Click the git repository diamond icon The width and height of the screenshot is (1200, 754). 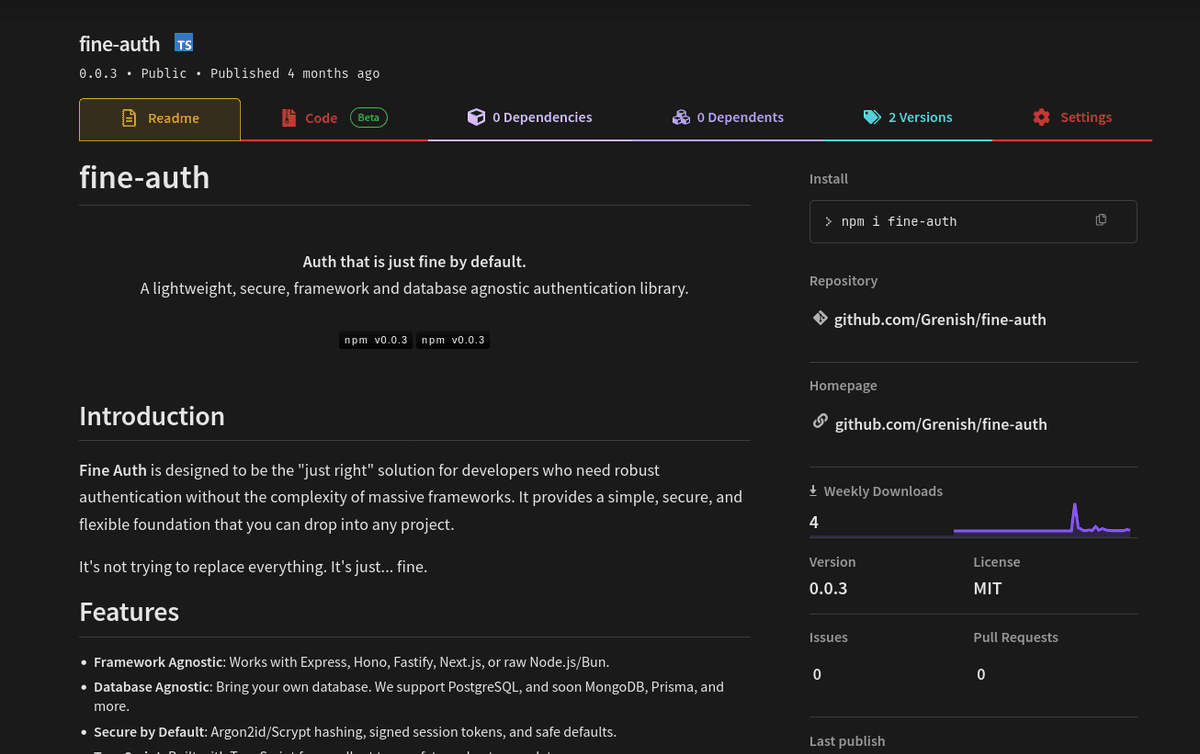820,319
